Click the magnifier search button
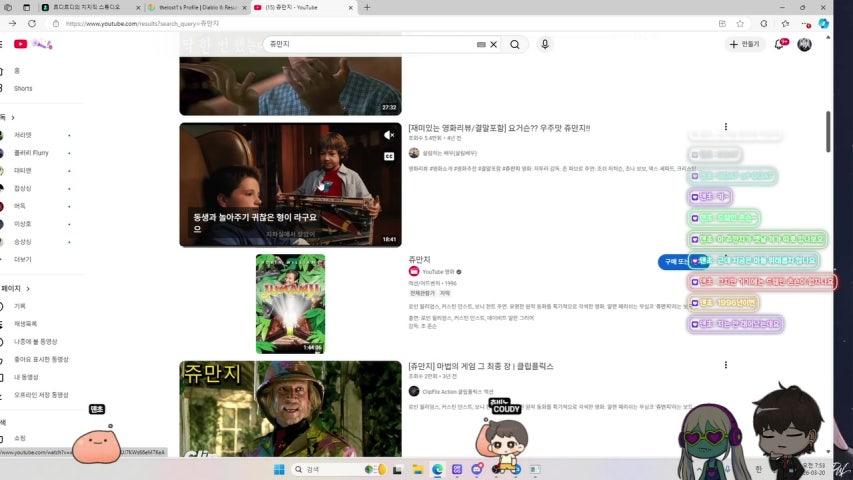 tap(515, 45)
